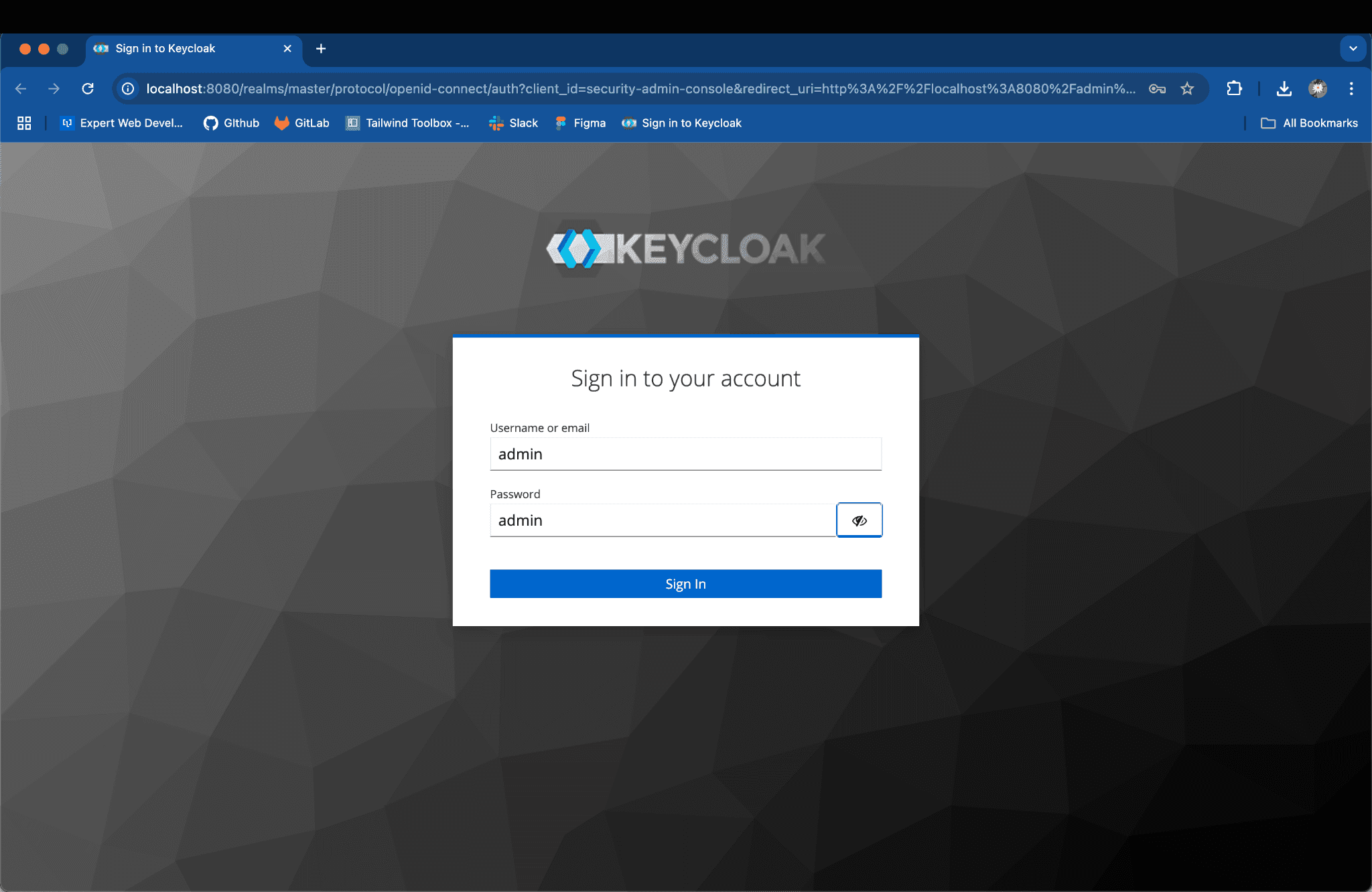Click the Username or email field
The width and height of the screenshot is (1372, 892).
pos(685,454)
